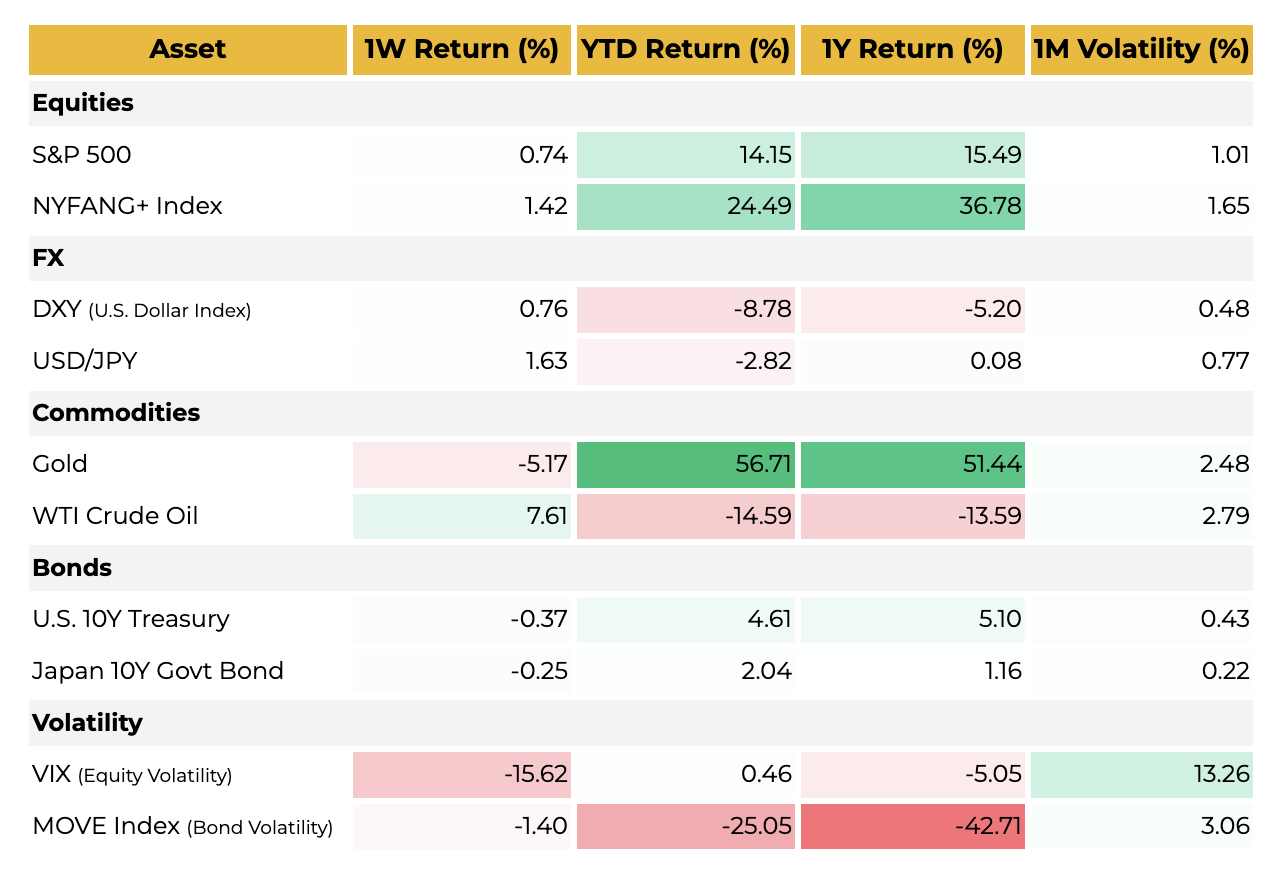Click the VIX -15.62 weekly return cell
Viewport: 1282px width, 876px height.
[461, 774]
